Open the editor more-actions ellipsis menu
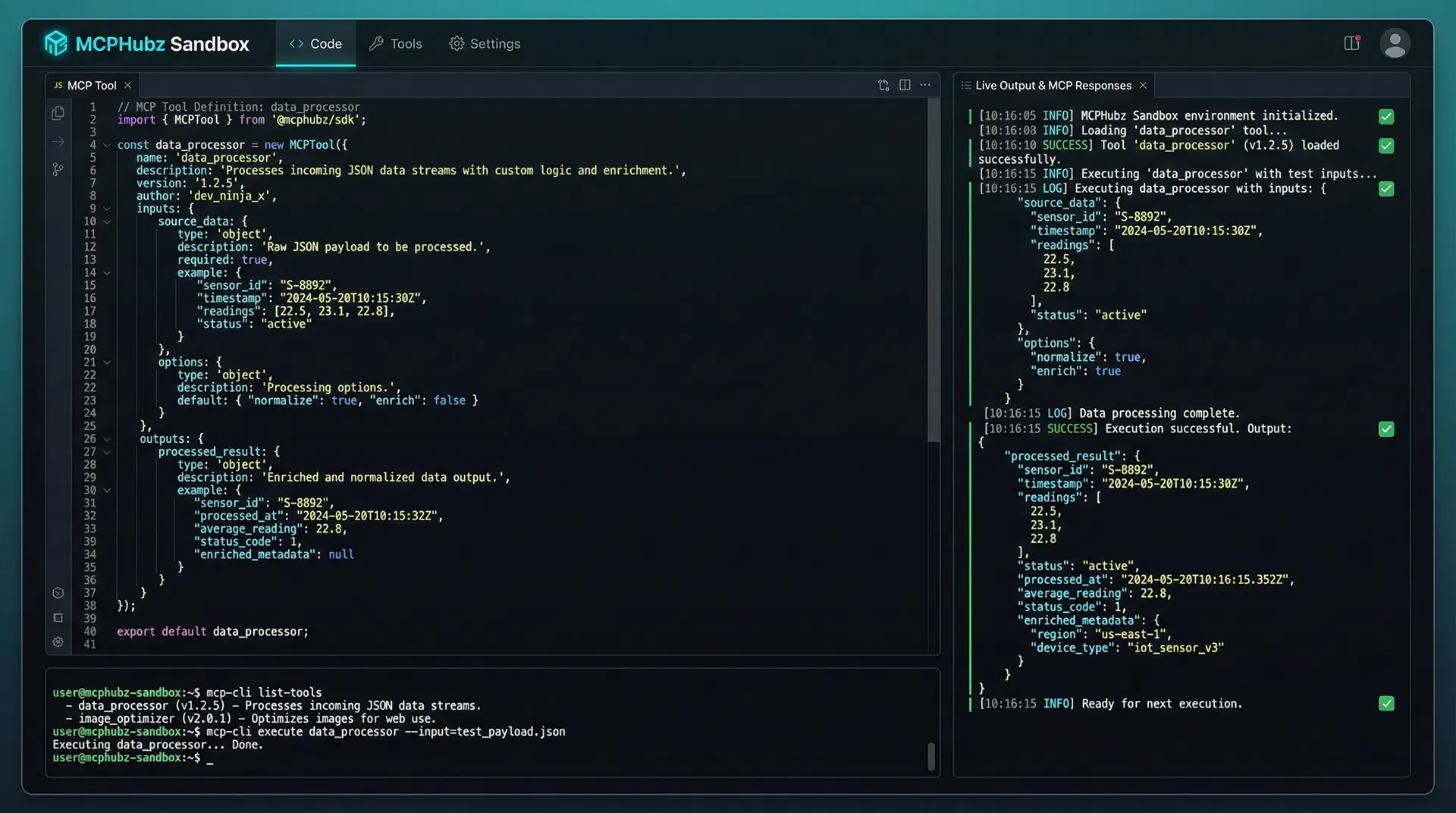Screen dimensions: 1456x813 pyautogui.click(x=924, y=85)
